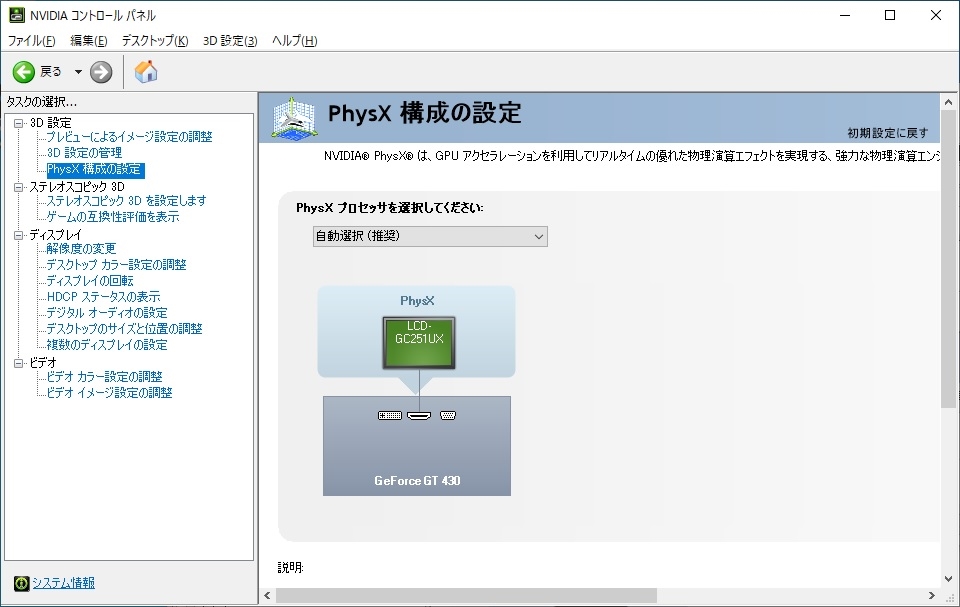Click the システム情報 link

coord(64,583)
